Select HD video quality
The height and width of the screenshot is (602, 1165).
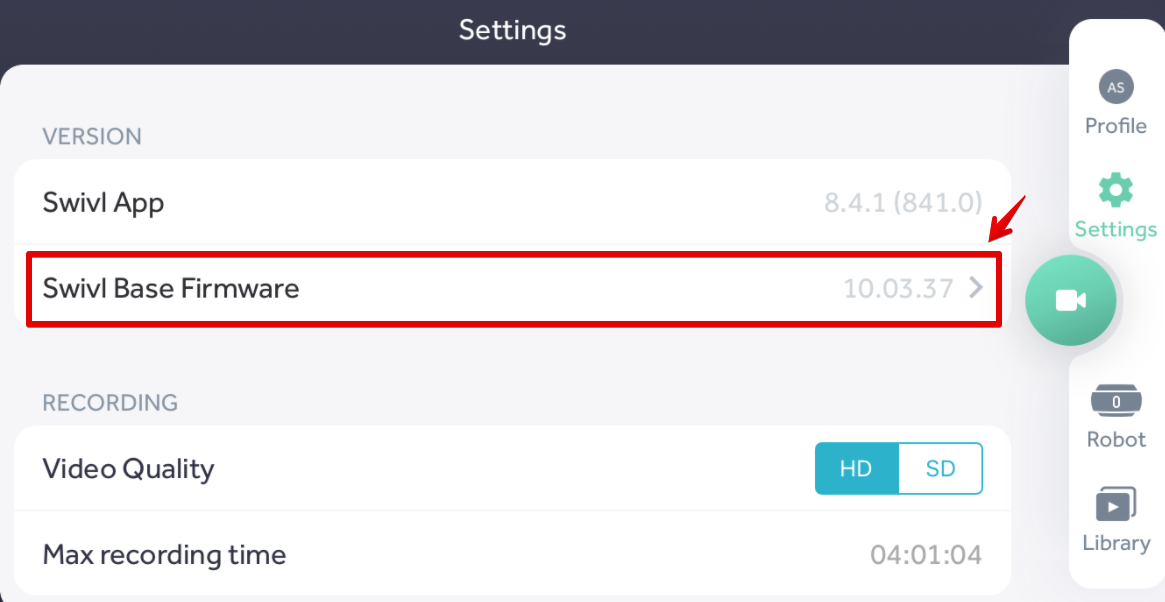click(856, 469)
